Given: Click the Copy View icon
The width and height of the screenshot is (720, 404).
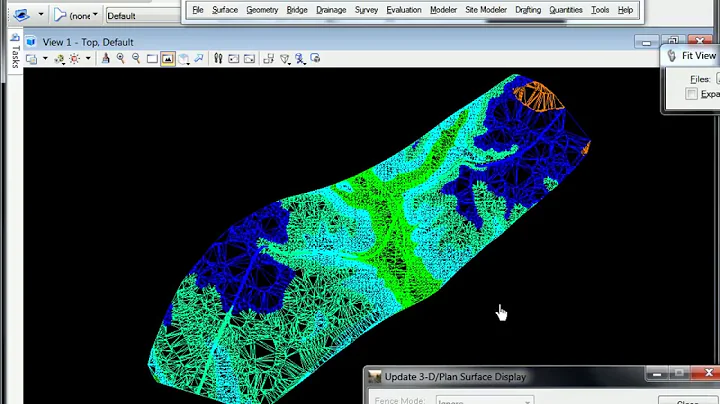Looking at the screenshot, I should tap(269, 59).
